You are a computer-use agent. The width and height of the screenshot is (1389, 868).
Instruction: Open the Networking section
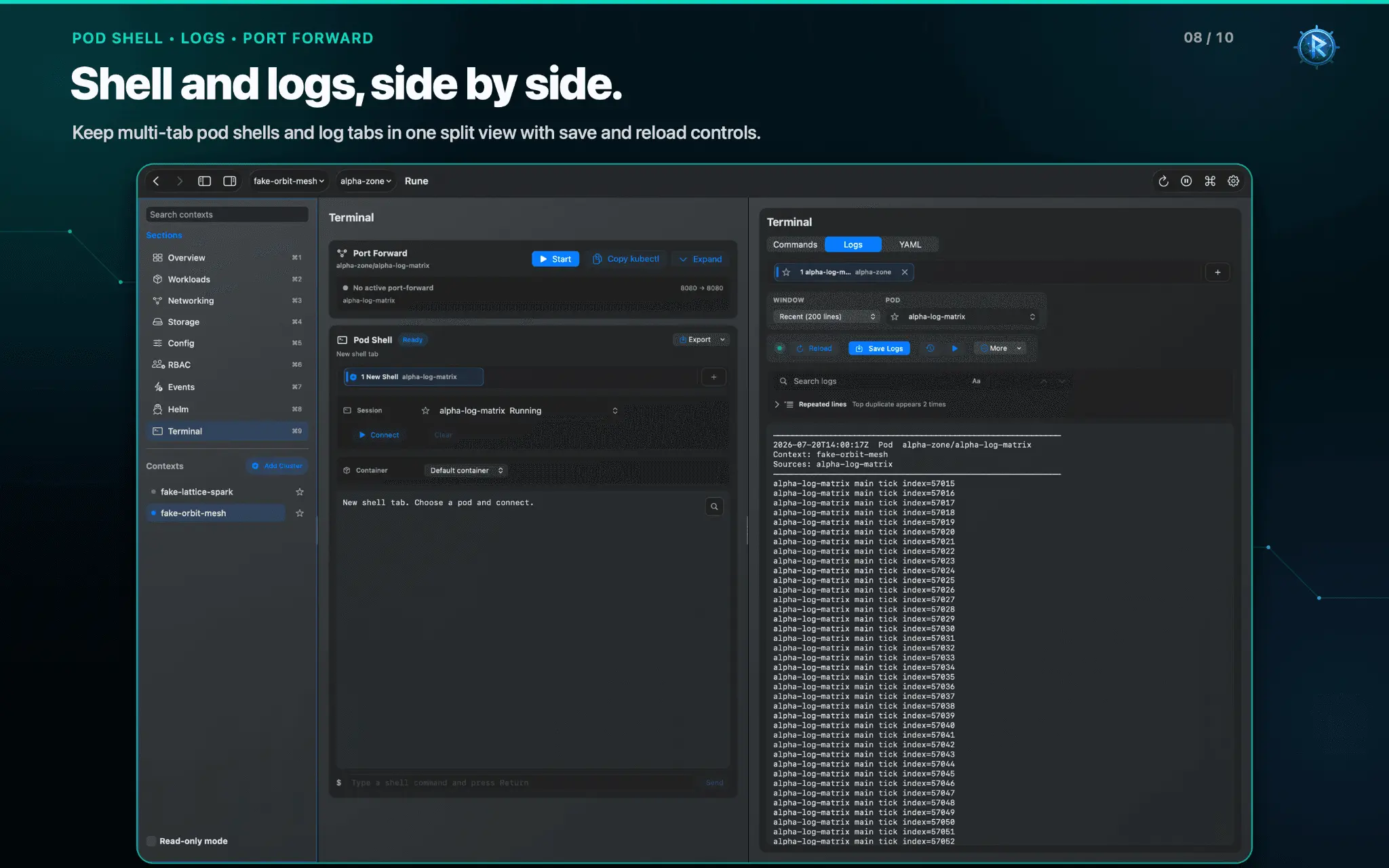(x=227, y=300)
